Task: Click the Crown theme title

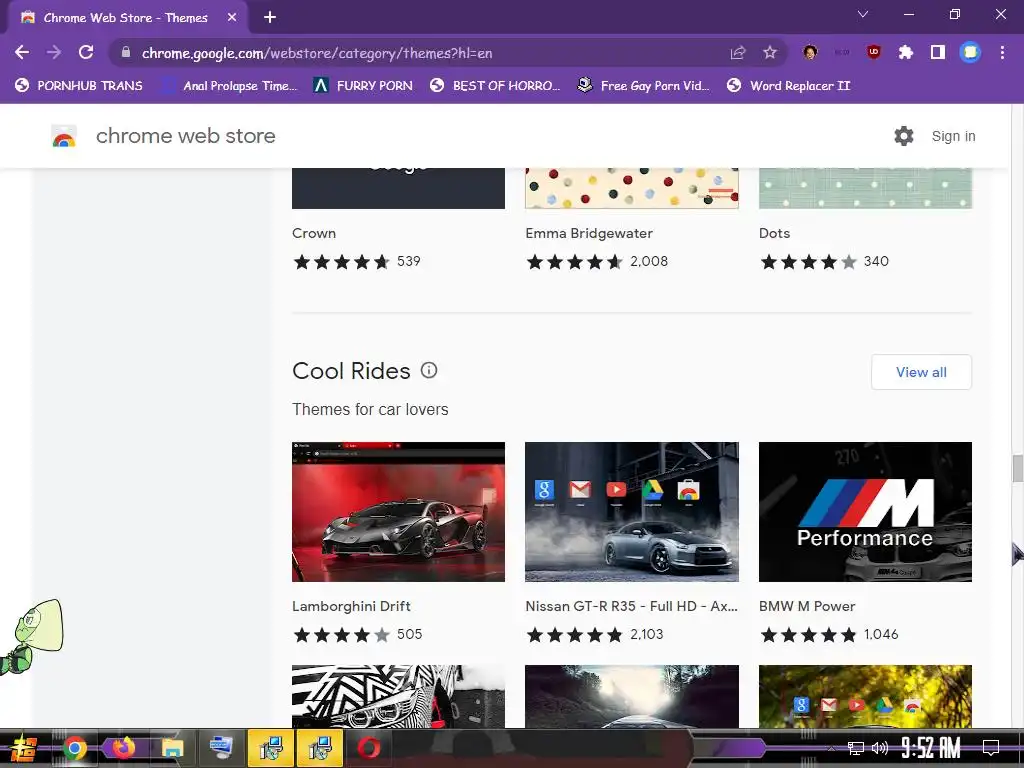Action: click(314, 233)
